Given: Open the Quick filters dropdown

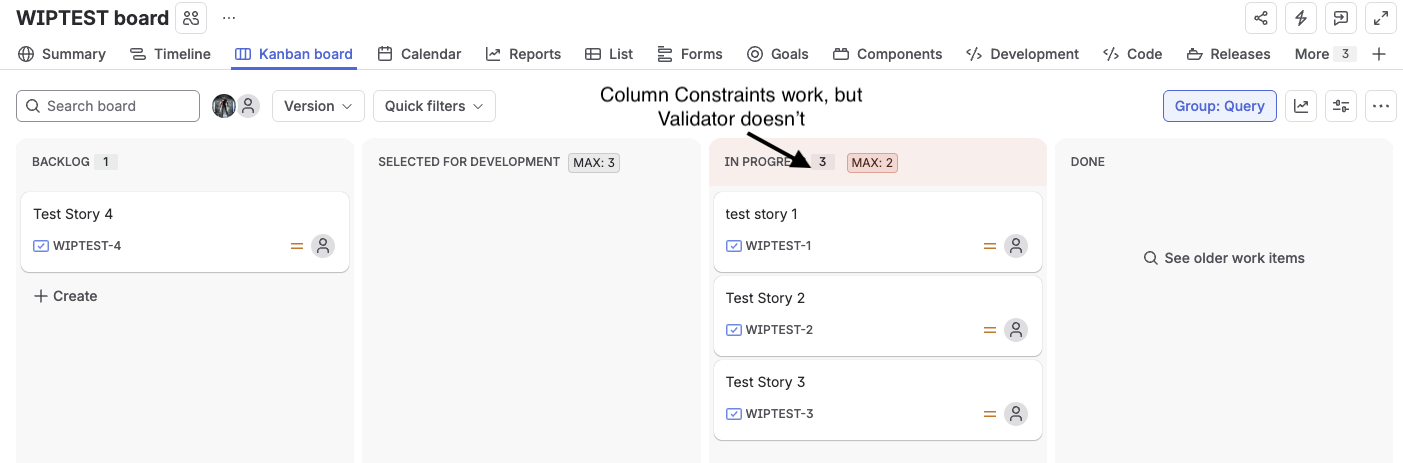Looking at the screenshot, I should 434,106.
